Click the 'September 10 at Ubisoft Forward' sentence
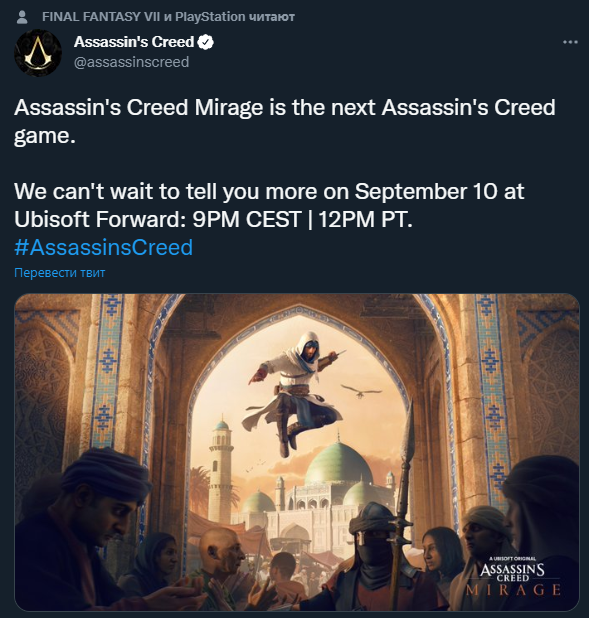Image resolution: width=589 pixels, height=618 pixels. coord(269,205)
